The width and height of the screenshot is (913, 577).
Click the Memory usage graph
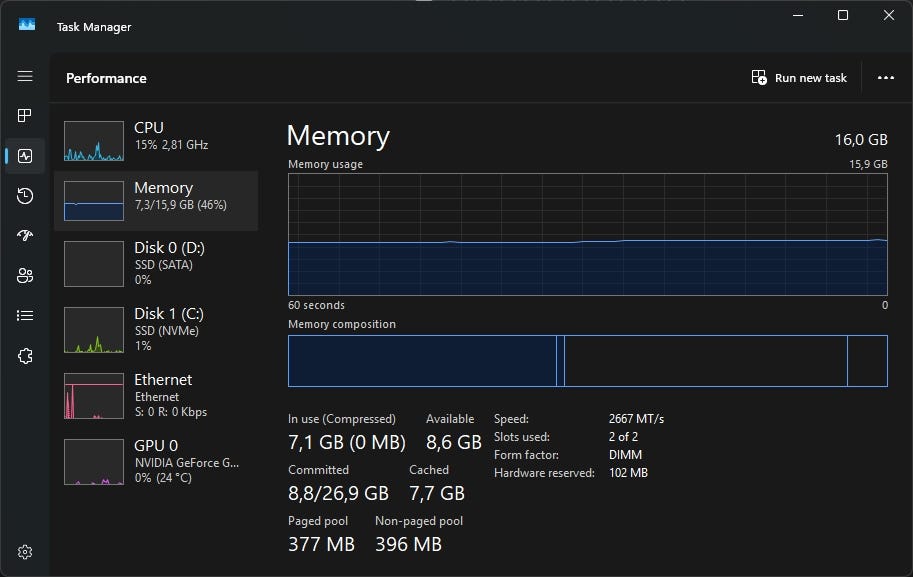[587, 234]
